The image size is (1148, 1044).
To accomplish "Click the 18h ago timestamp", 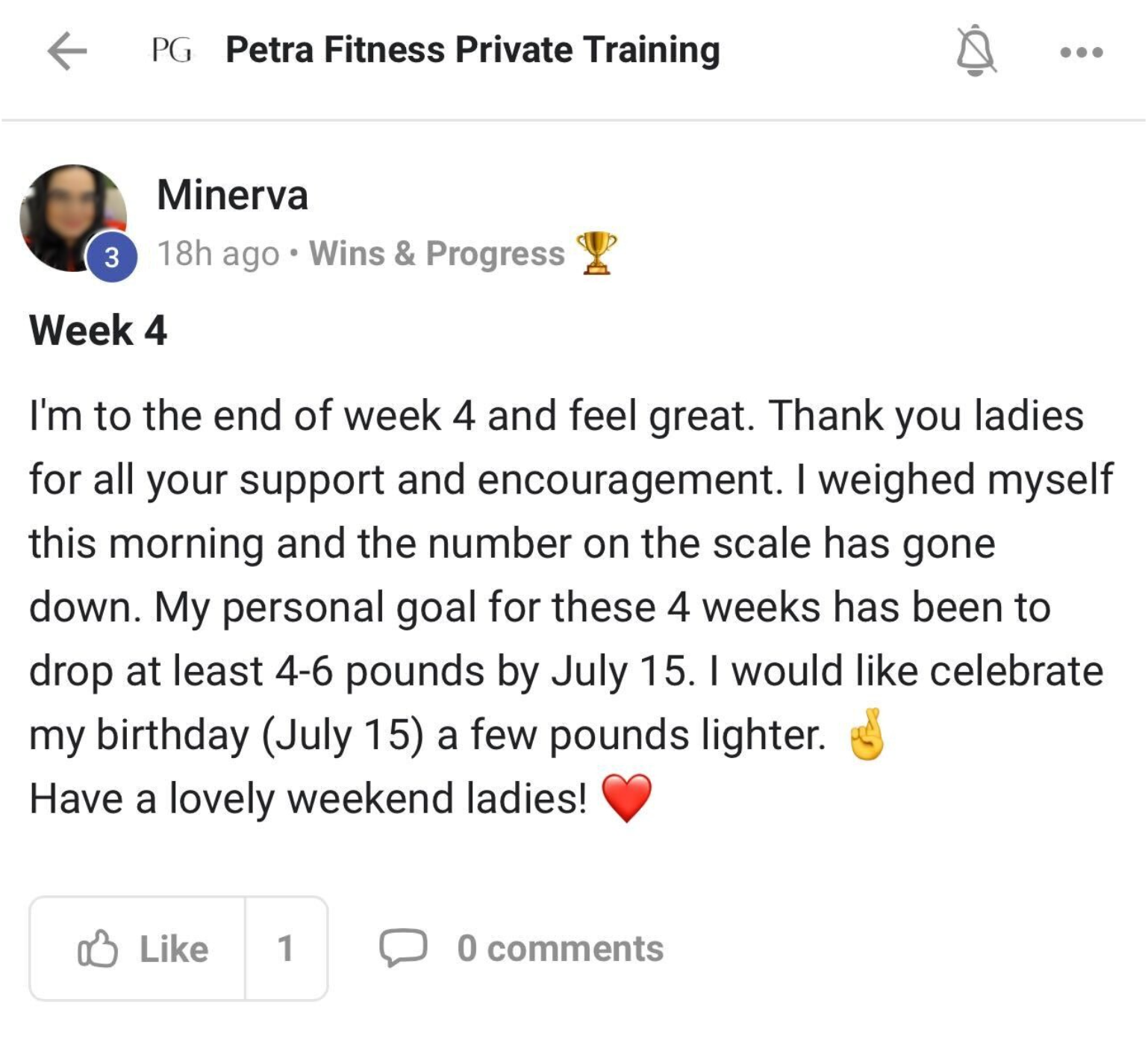I will (x=217, y=254).
